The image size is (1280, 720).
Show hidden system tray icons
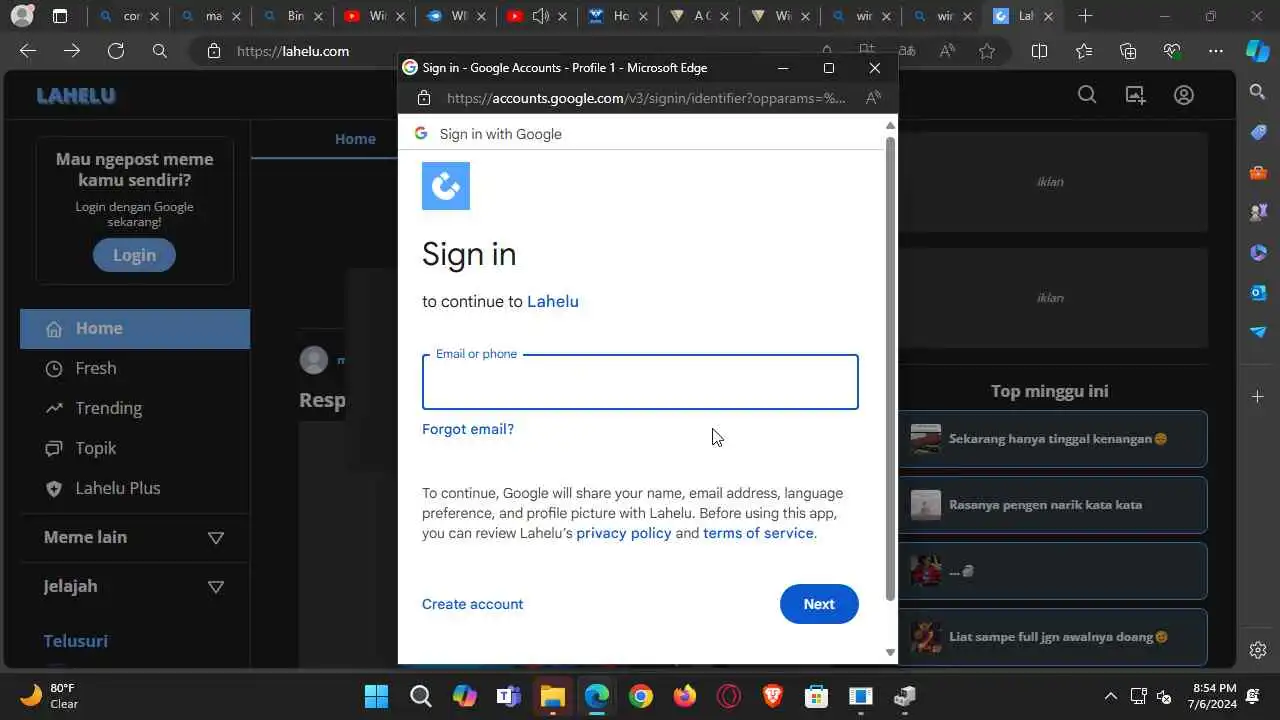1110,696
